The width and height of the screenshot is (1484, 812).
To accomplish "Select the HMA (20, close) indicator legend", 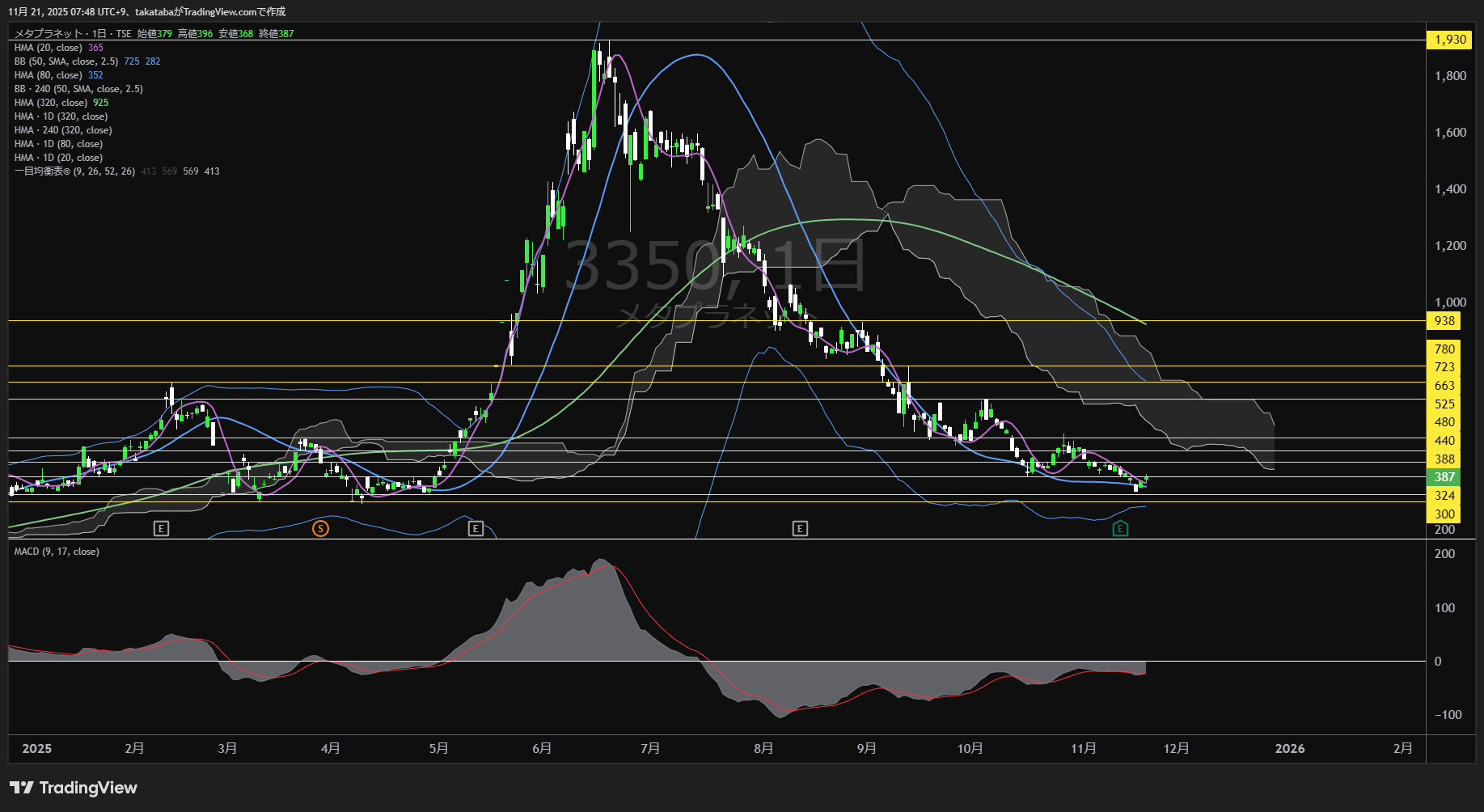I will coord(48,48).
